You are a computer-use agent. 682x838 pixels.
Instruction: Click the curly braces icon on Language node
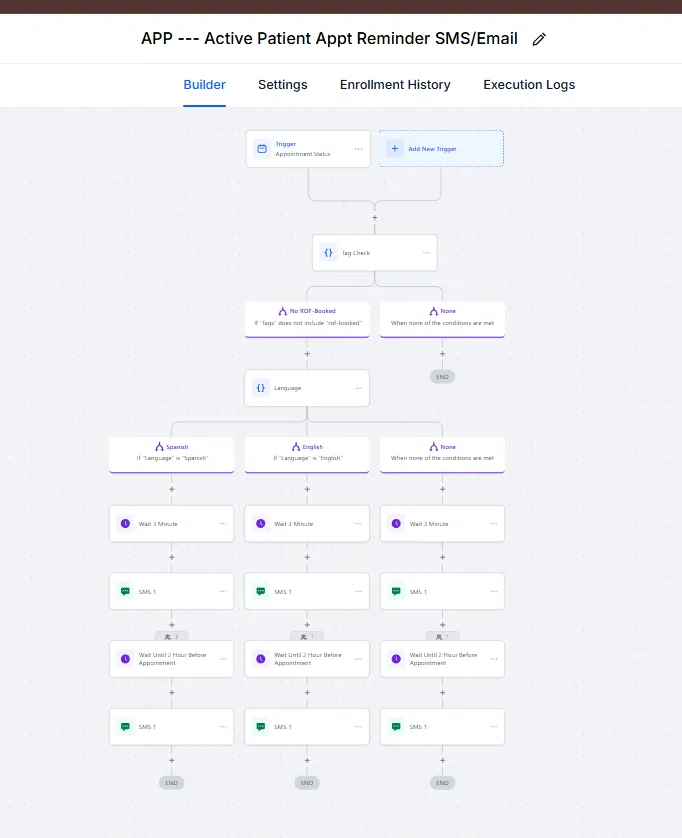tap(261, 388)
